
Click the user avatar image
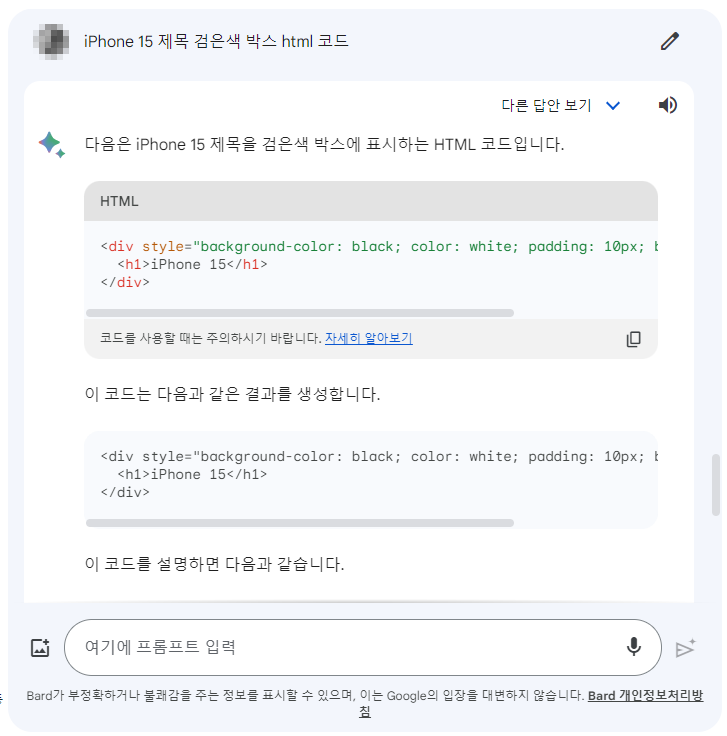51,41
